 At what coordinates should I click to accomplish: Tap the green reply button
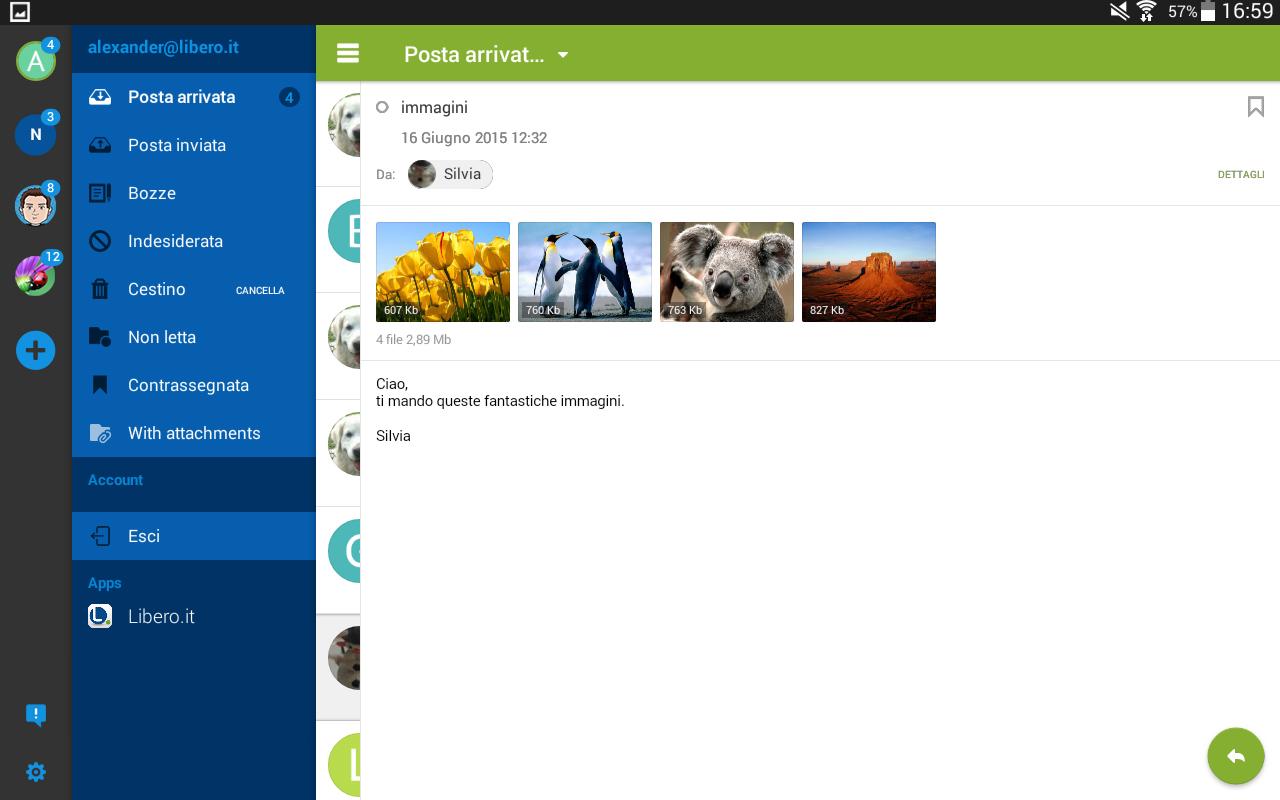(x=1235, y=756)
